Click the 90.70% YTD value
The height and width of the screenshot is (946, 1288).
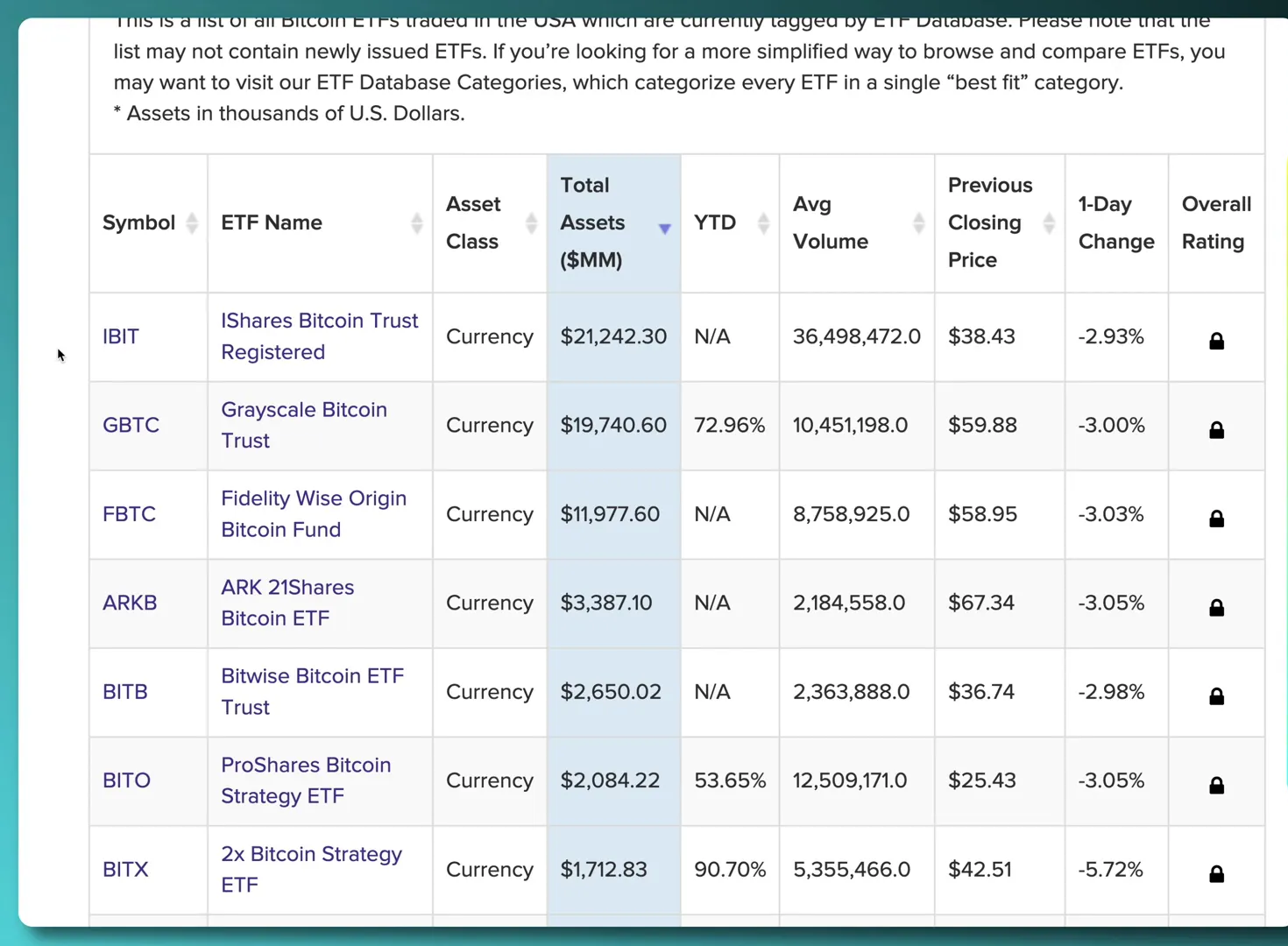(x=730, y=870)
